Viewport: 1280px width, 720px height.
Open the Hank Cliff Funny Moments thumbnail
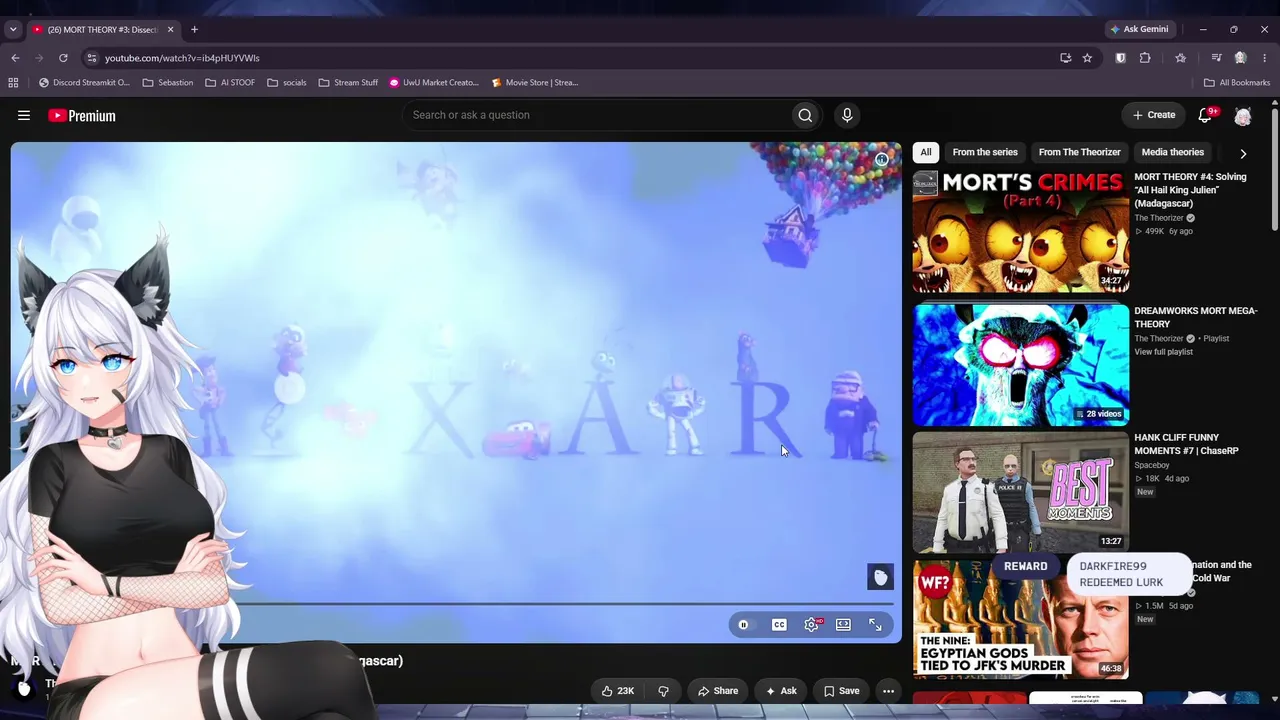tap(1021, 492)
